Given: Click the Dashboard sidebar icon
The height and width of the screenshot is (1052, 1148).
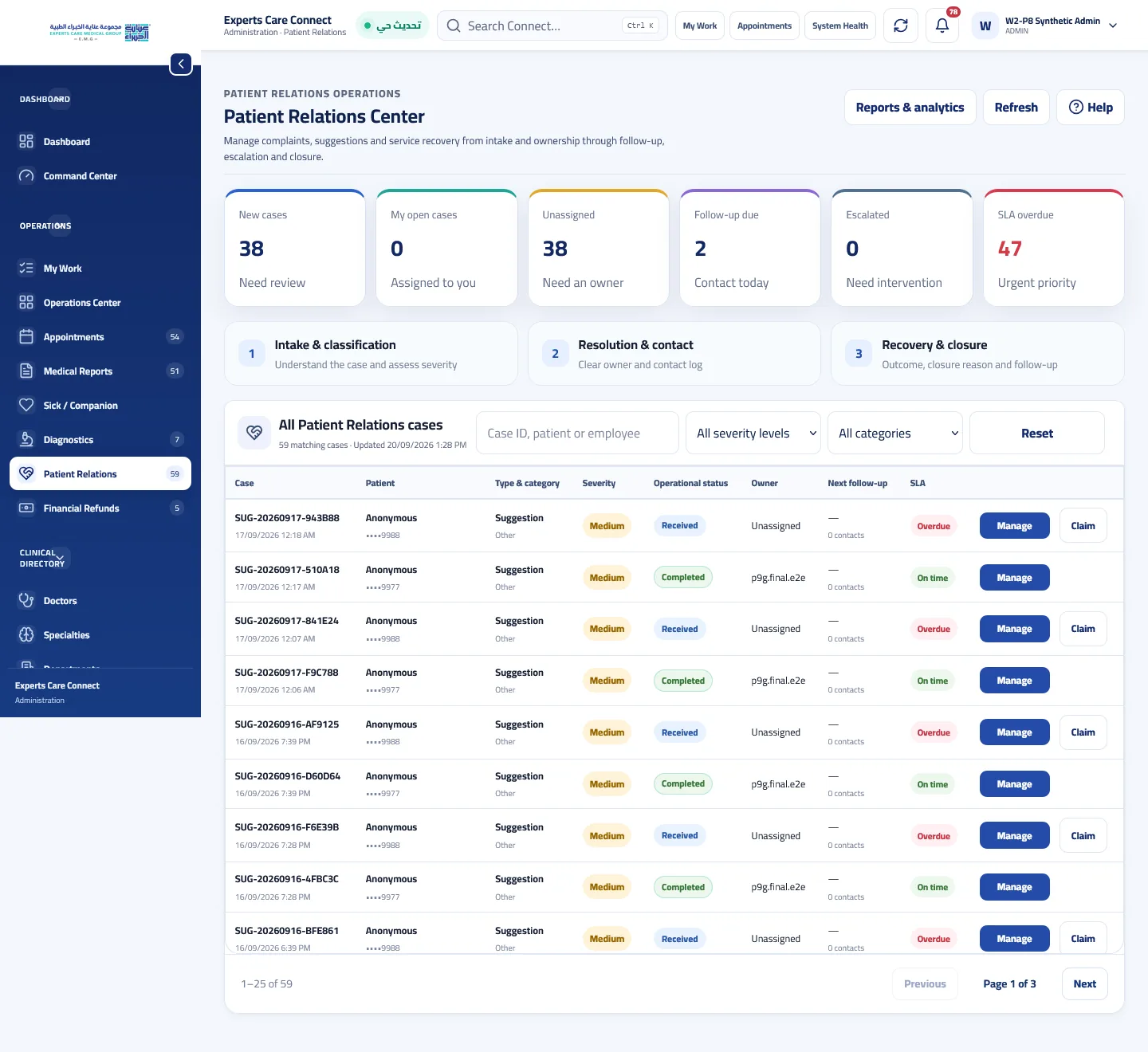Looking at the screenshot, I should (x=26, y=141).
